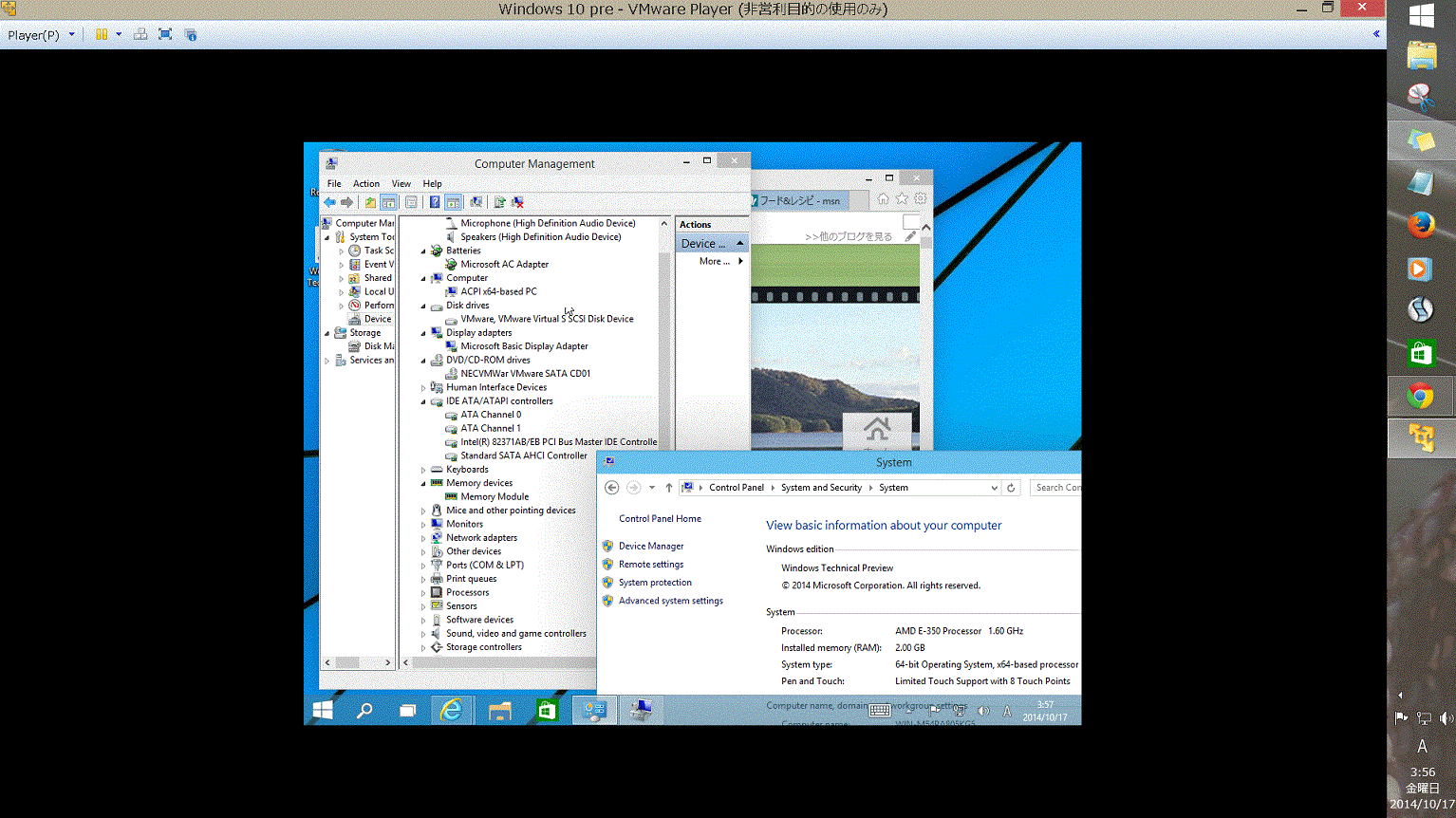
Task: Select Microsoft Basic Display Adapter device
Action: tap(524, 346)
